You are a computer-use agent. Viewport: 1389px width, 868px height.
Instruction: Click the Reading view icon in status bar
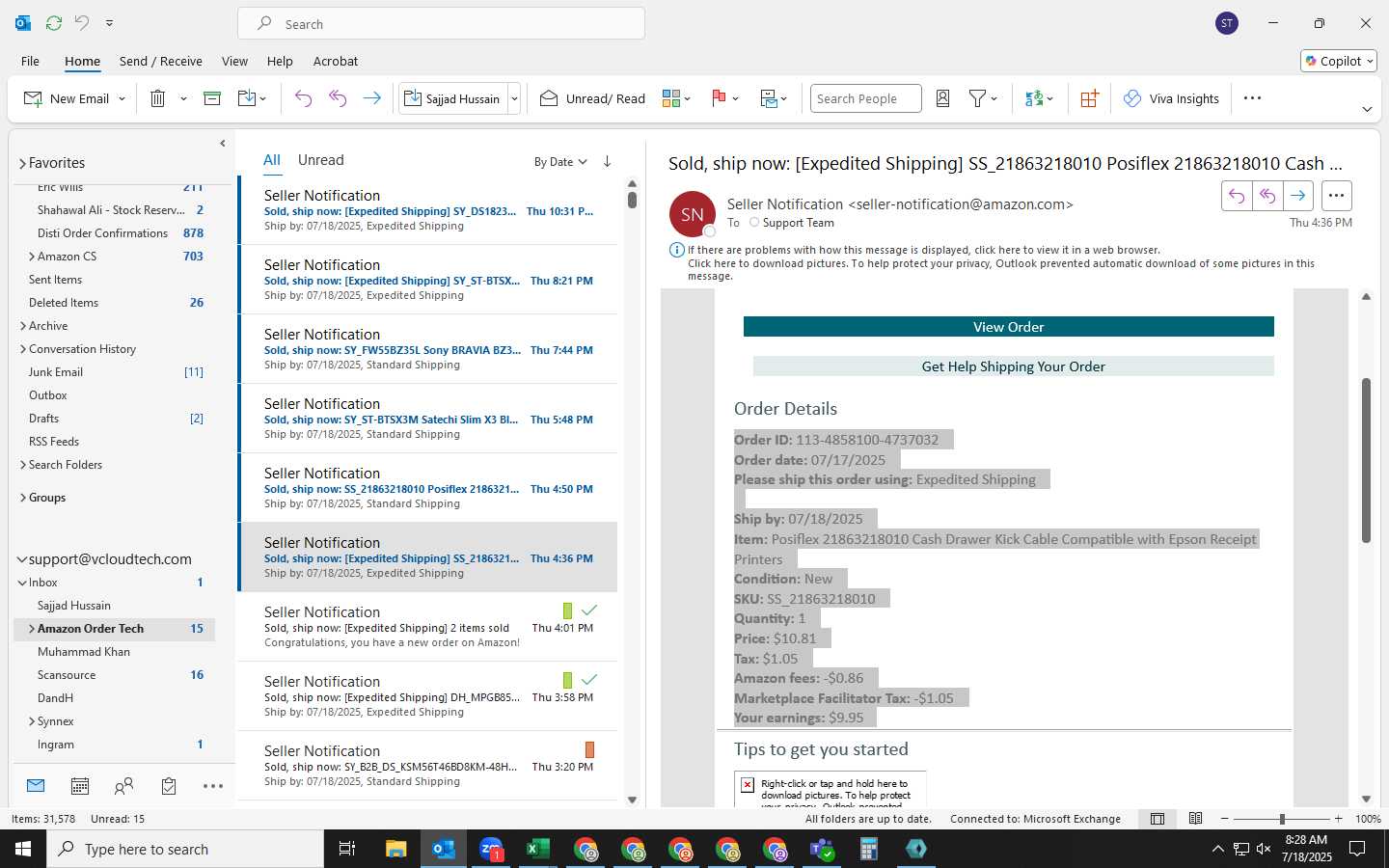[1195, 819]
